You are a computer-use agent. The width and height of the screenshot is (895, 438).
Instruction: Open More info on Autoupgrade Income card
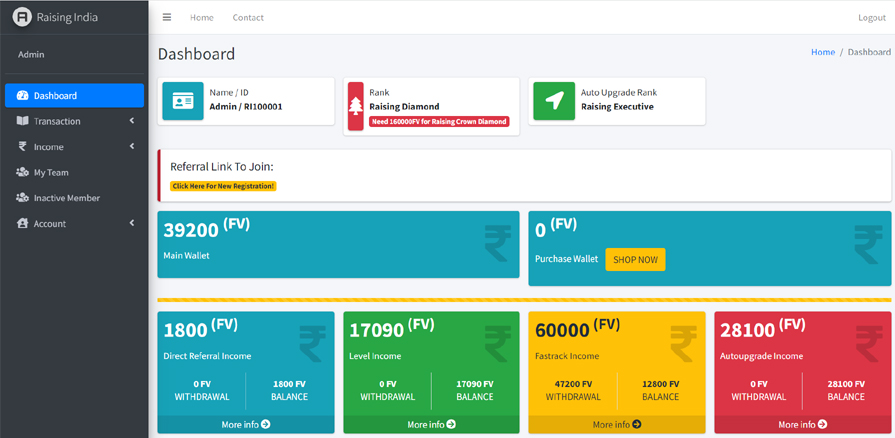tap(802, 425)
